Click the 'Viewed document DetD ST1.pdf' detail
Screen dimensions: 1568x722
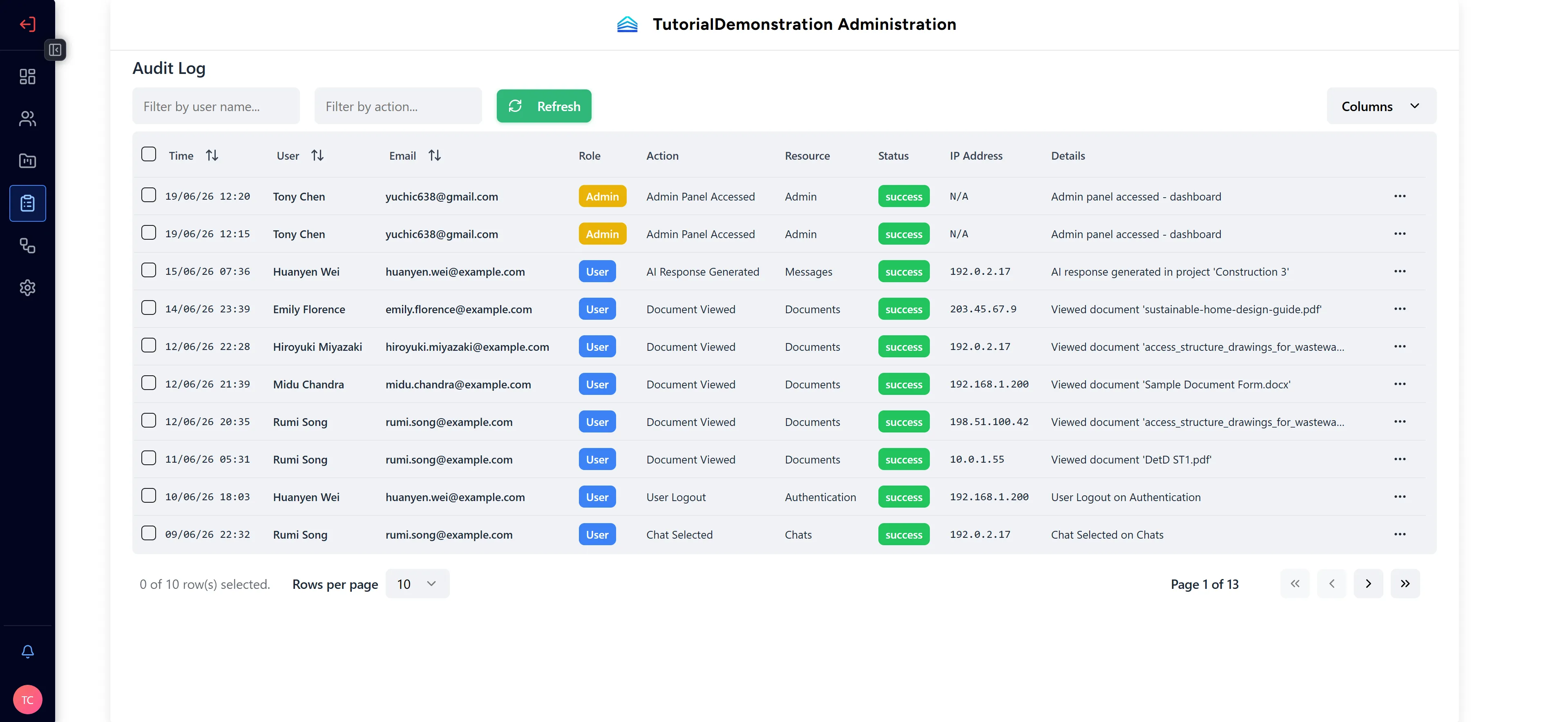(1131, 459)
